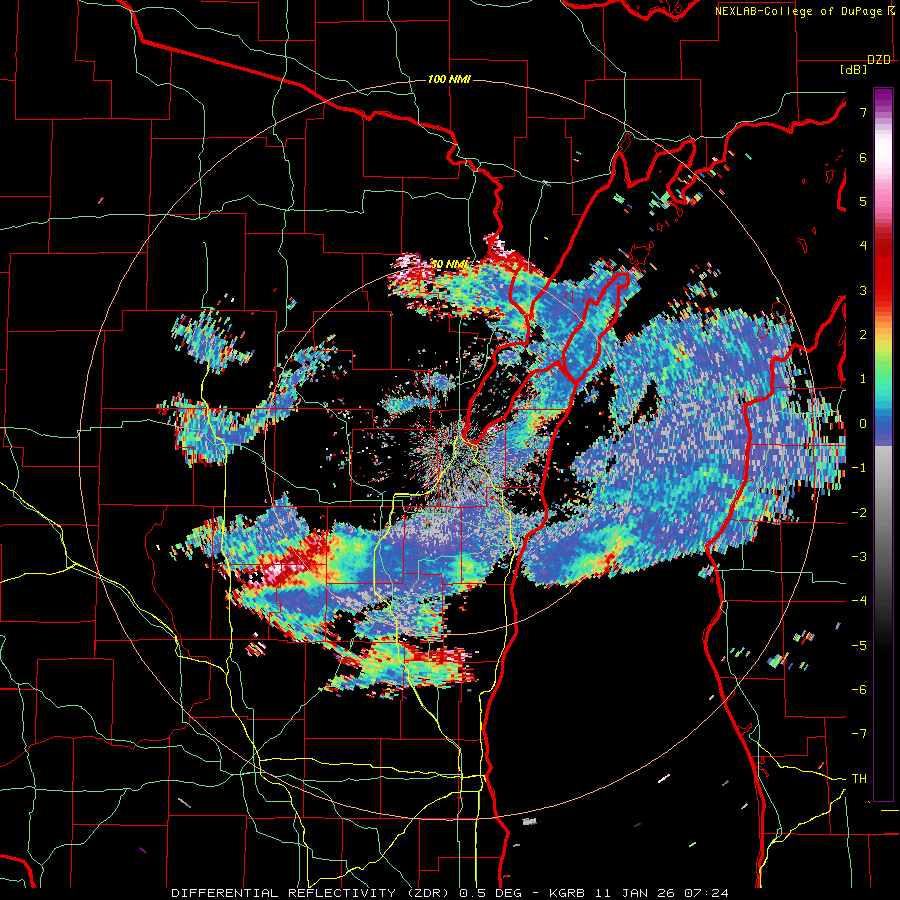900x900 pixels.
Task: Click the scale label "3"
Action: 863,290
